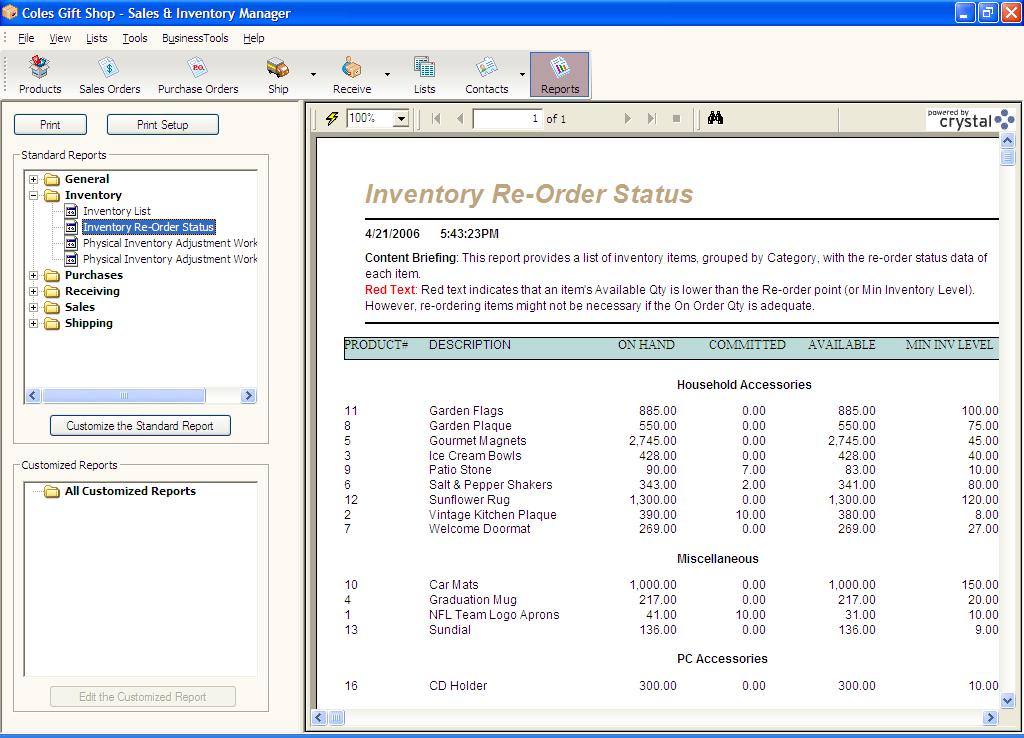Click report vertical scrollbar down arrow
The width and height of the screenshot is (1024, 738).
tap(1007, 701)
